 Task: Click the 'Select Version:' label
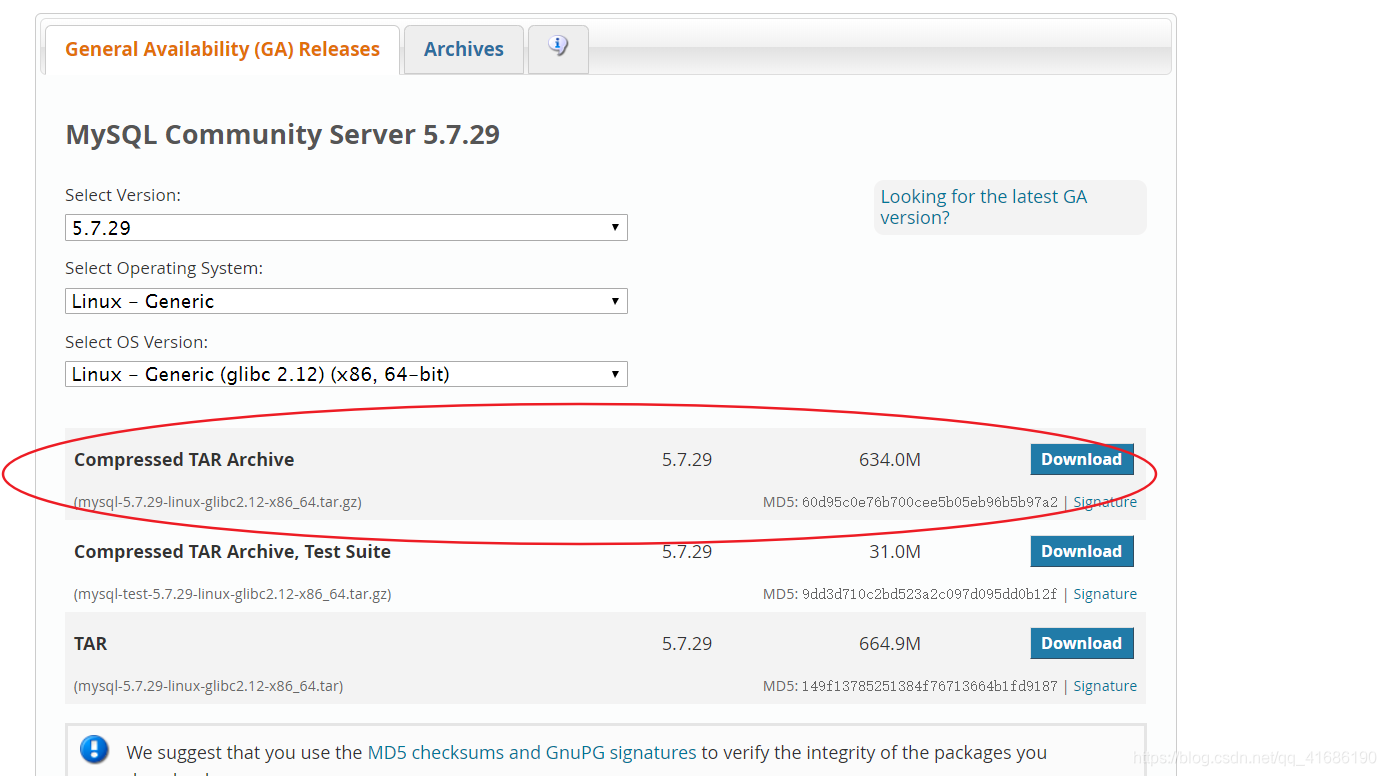tap(123, 196)
